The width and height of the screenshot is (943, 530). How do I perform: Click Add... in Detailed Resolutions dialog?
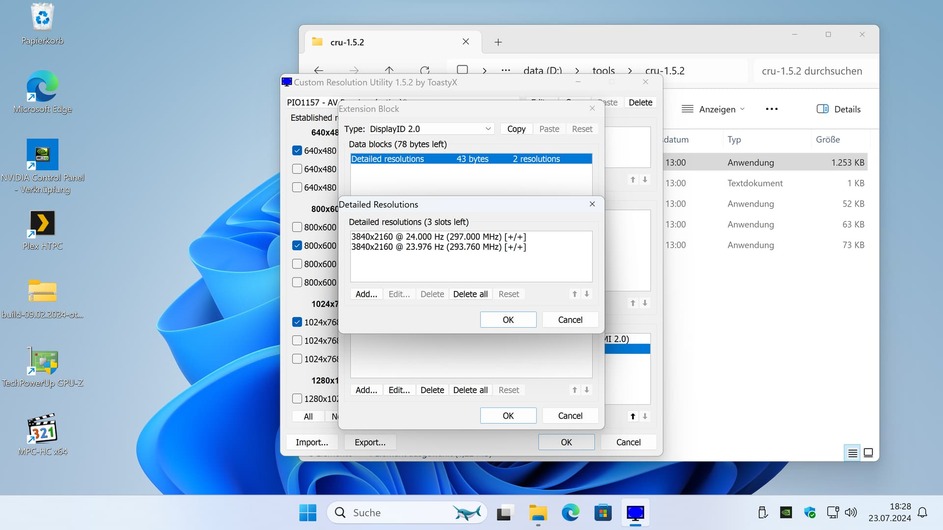[x=366, y=294]
